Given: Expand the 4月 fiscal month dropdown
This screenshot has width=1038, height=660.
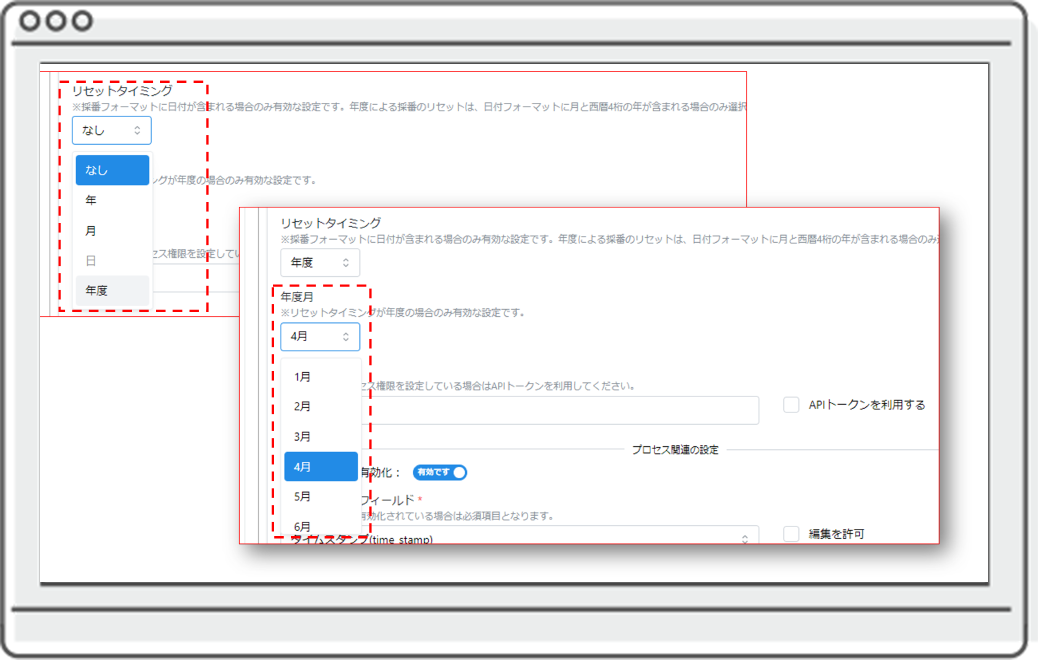Looking at the screenshot, I should 319,337.
